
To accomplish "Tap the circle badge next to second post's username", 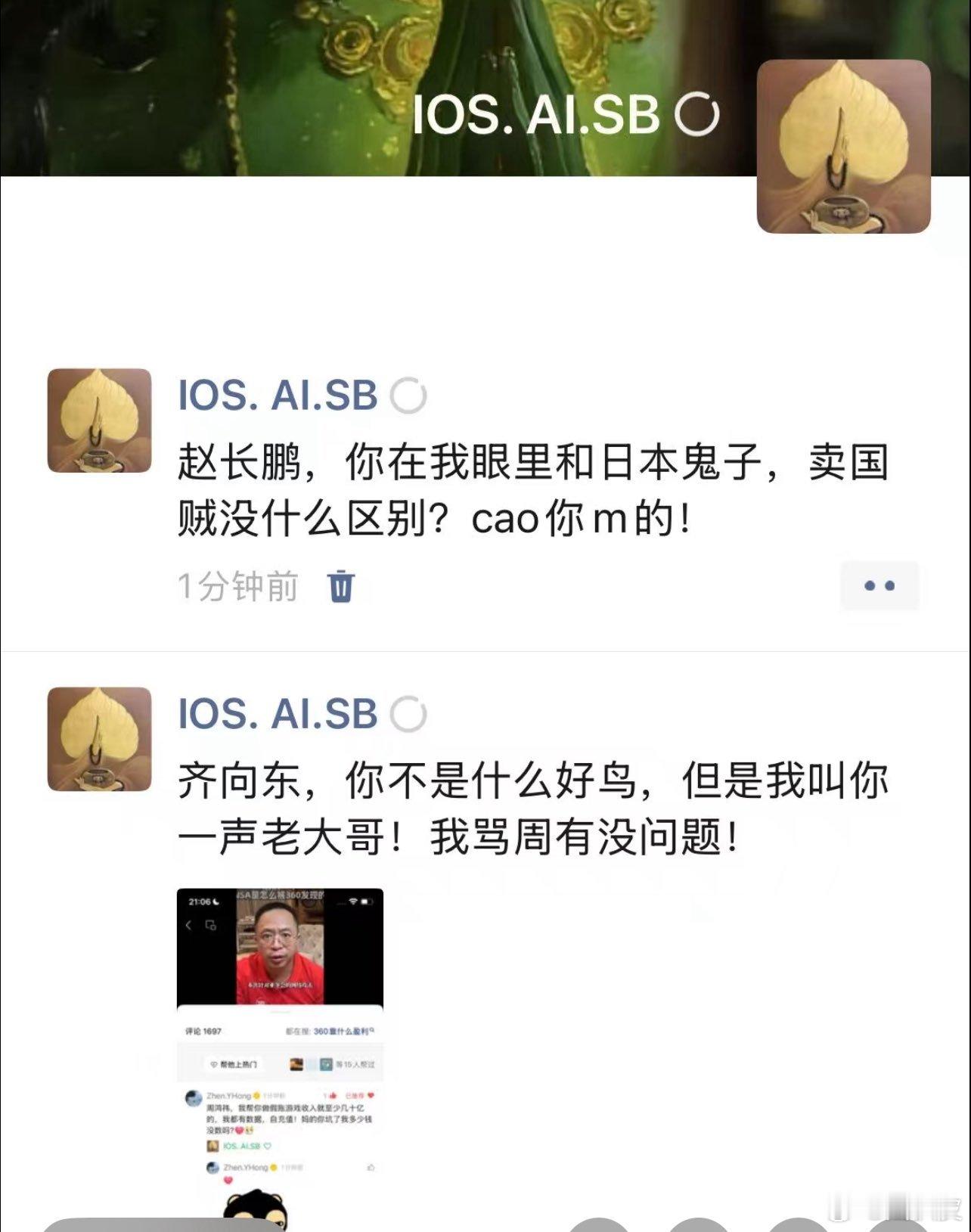I will coord(408,714).
